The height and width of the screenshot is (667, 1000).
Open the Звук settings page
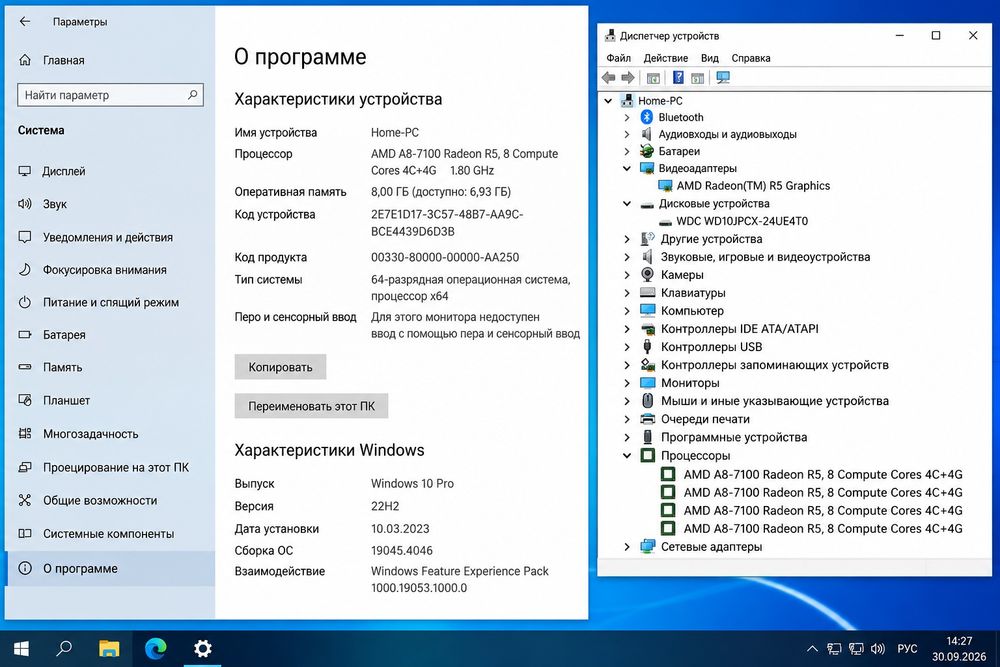(x=43, y=204)
